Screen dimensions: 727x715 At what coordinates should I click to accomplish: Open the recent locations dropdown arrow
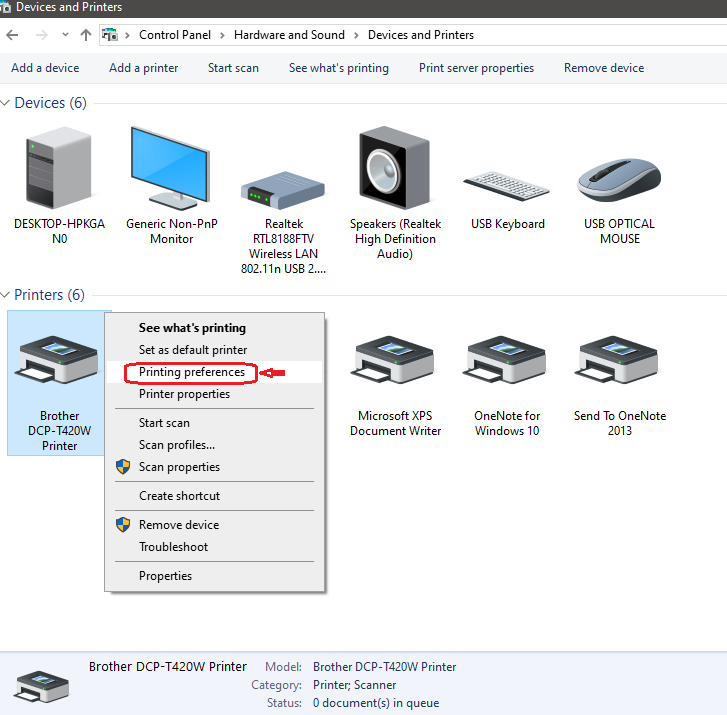point(65,34)
